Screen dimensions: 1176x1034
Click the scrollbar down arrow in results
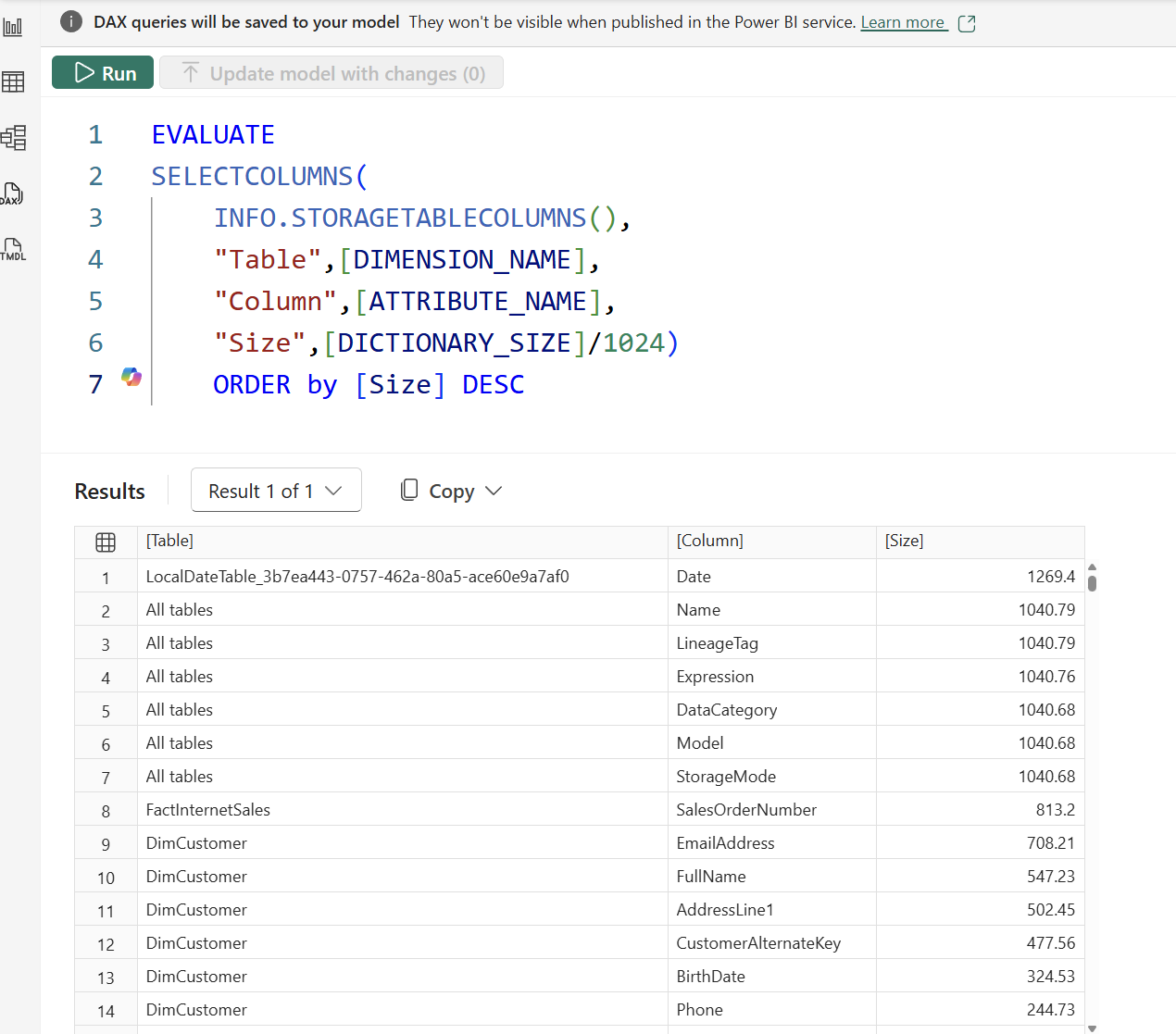click(x=1092, y=1028)
